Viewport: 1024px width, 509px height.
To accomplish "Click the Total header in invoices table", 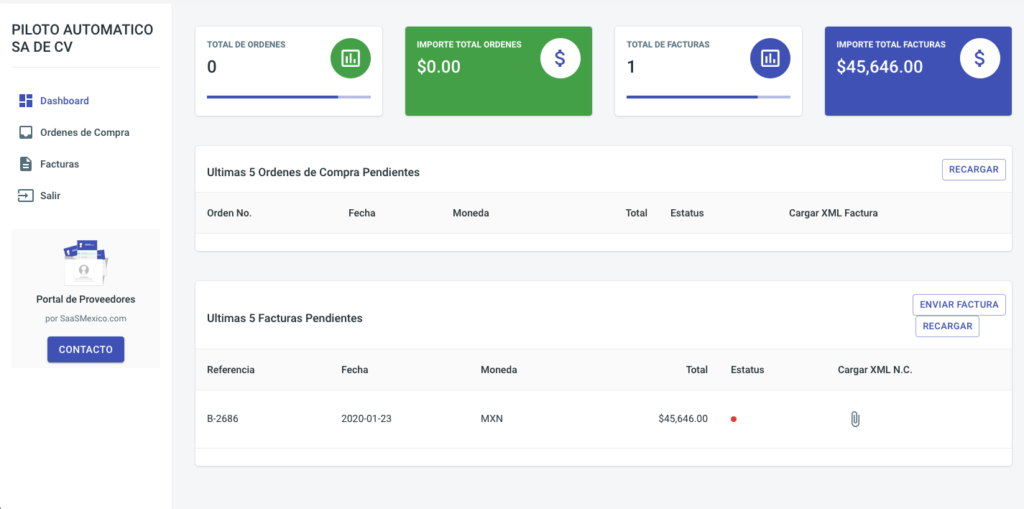I will 697,370.
